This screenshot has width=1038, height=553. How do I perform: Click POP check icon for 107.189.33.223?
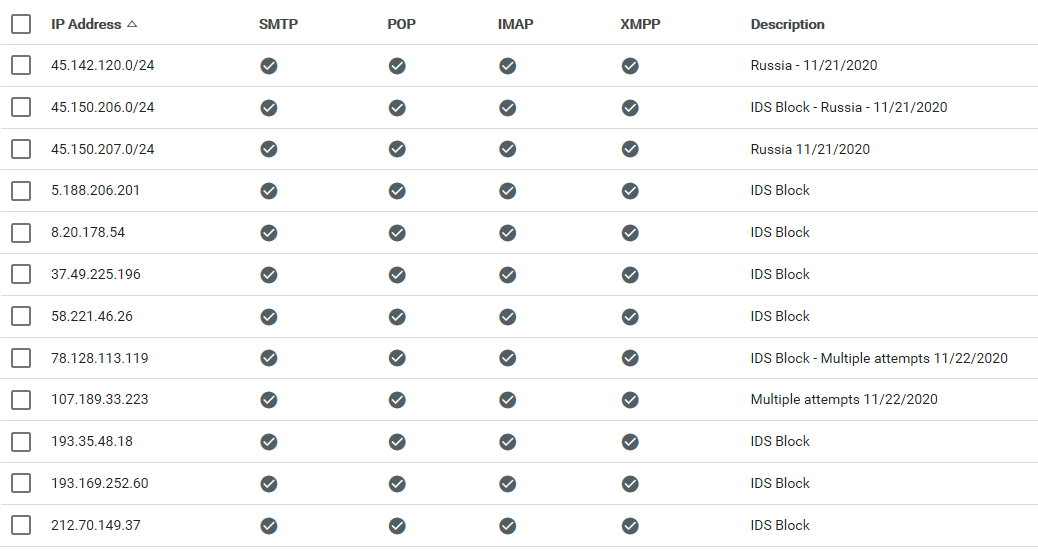tap(397, 400)
